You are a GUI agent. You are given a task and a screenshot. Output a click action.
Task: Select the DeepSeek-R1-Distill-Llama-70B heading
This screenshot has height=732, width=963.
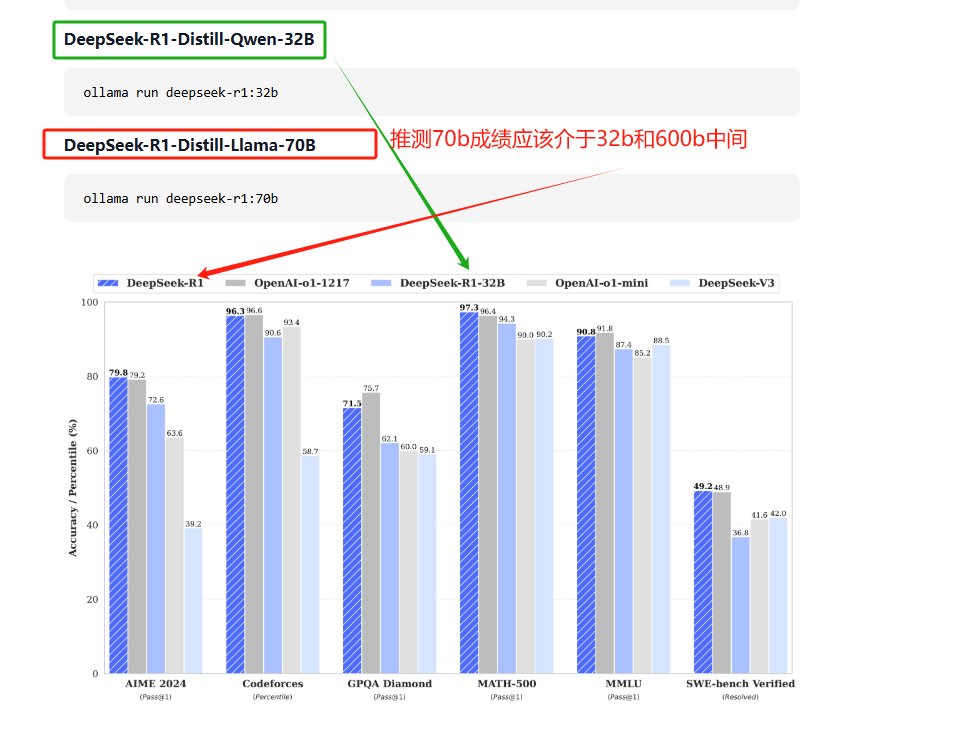pyautogui.click(x=190, y=145)
